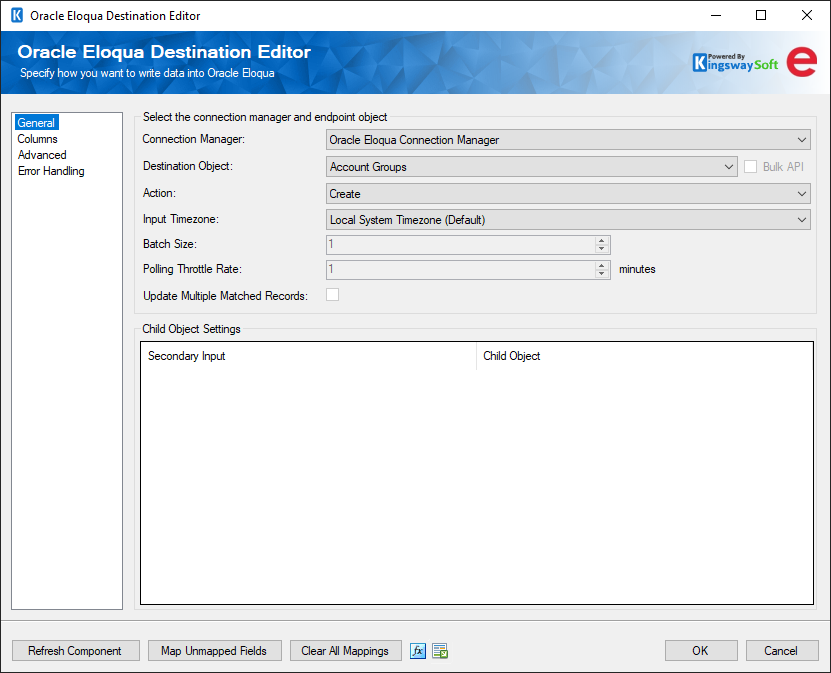
Task: Close the Oracle Eloqua Destination Editor
Action: [x=807, y=15]
